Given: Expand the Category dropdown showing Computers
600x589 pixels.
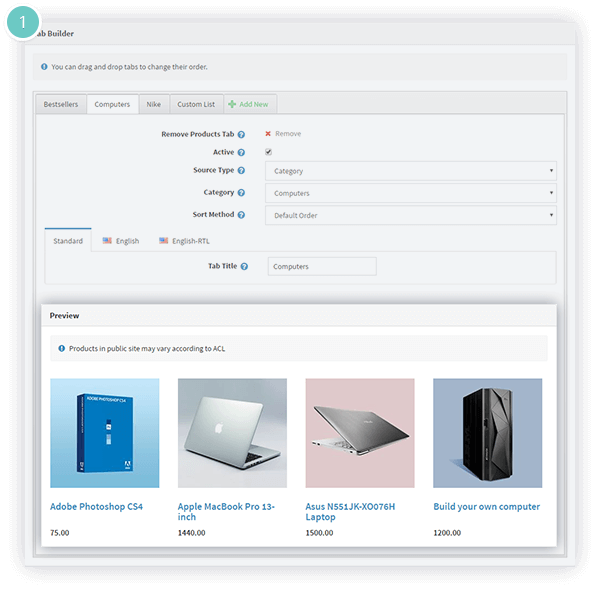Looking at the screenshot, I should [411, 193].
